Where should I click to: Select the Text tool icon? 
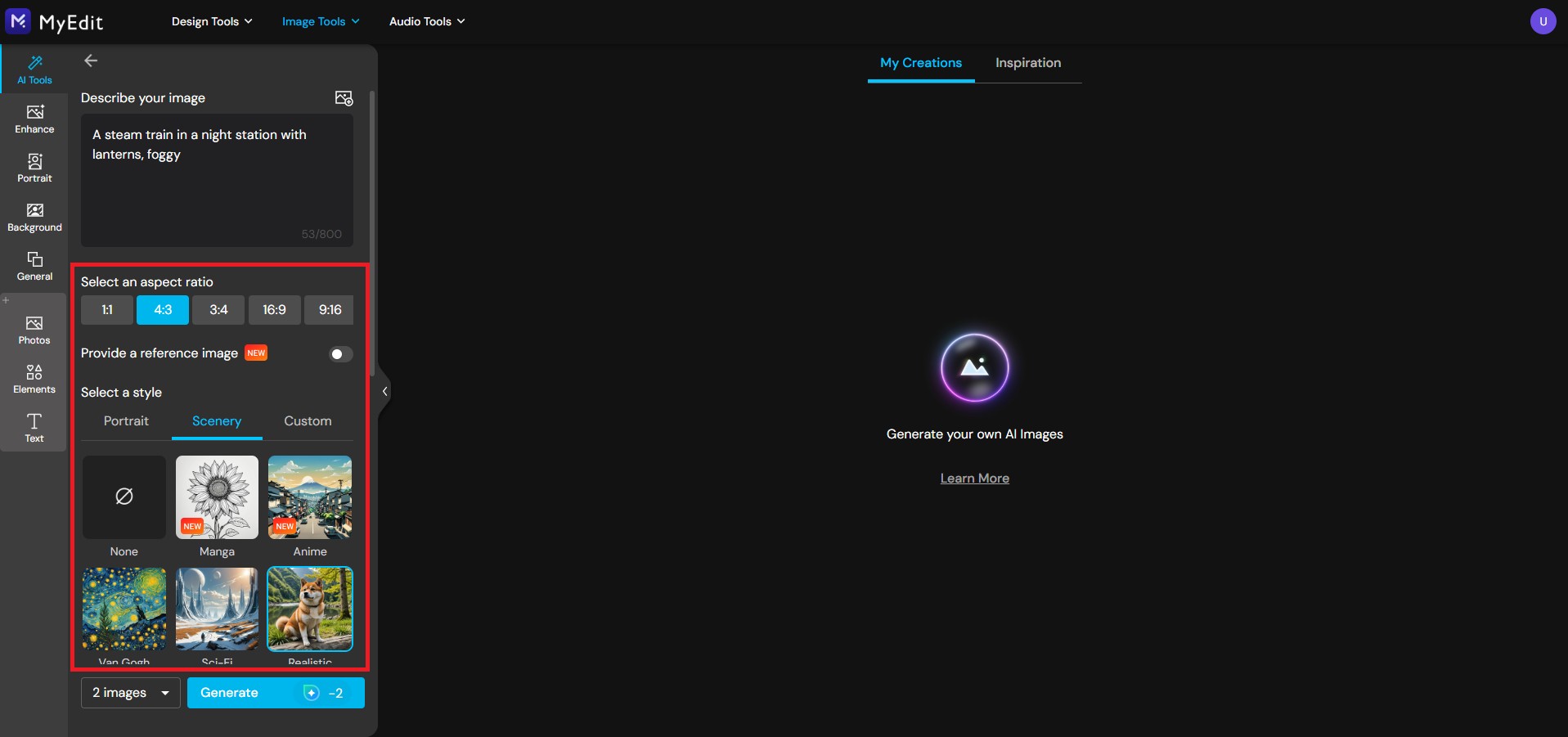[34, 427]
